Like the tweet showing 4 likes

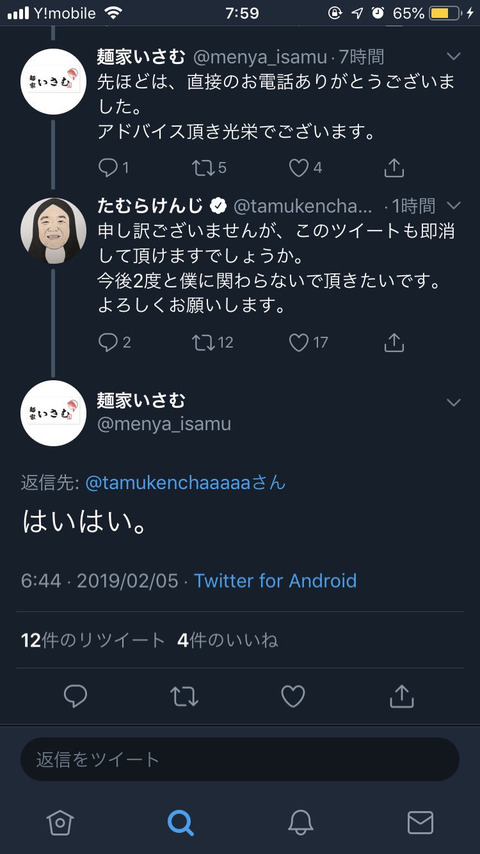point(298,168)
